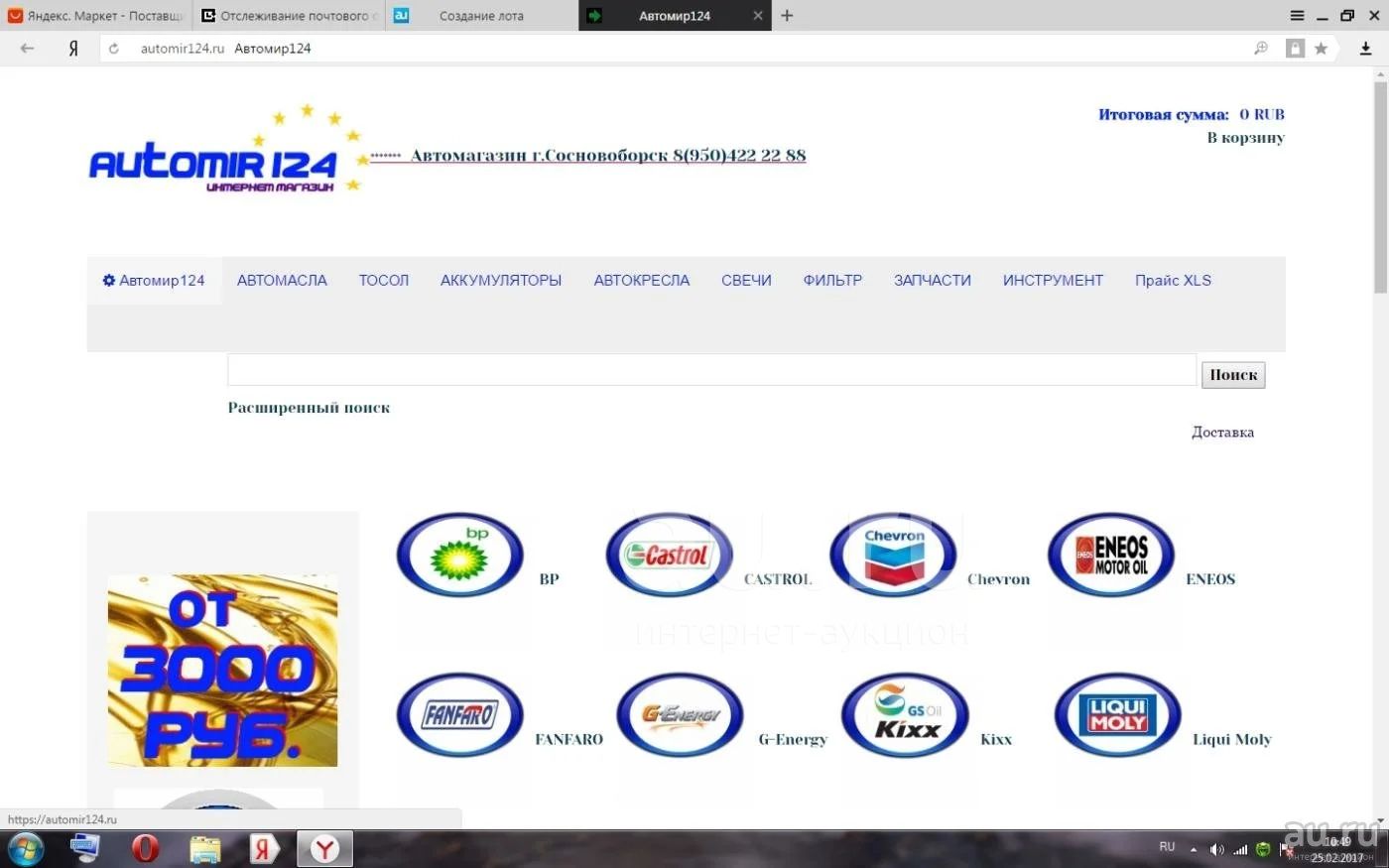1389x868 pixels.
Task: Click the Kixx GS Oil brand logo
Action: coord(905,715)
